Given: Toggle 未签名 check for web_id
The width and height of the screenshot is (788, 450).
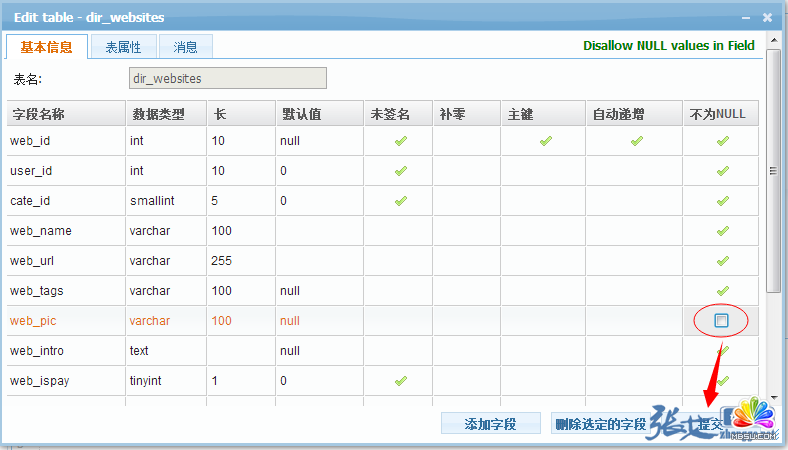Looking at the screenshot, I should 401,141.
